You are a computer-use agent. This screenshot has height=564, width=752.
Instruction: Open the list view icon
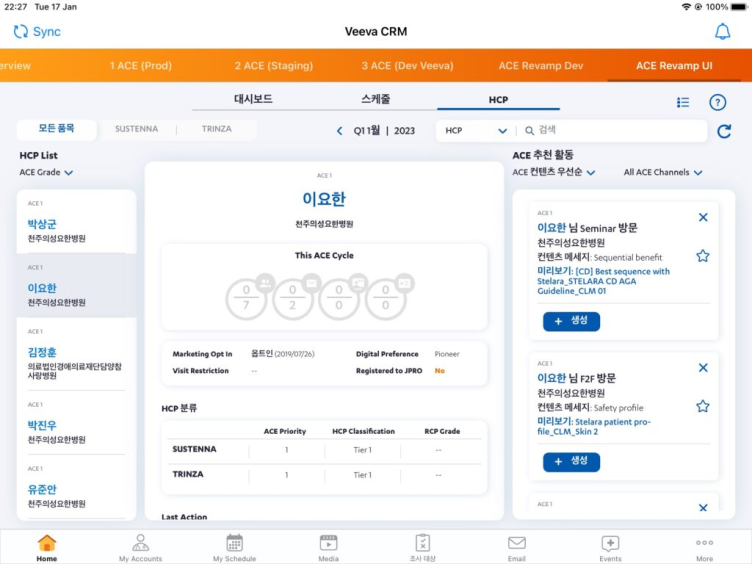(x=683, y=102)
